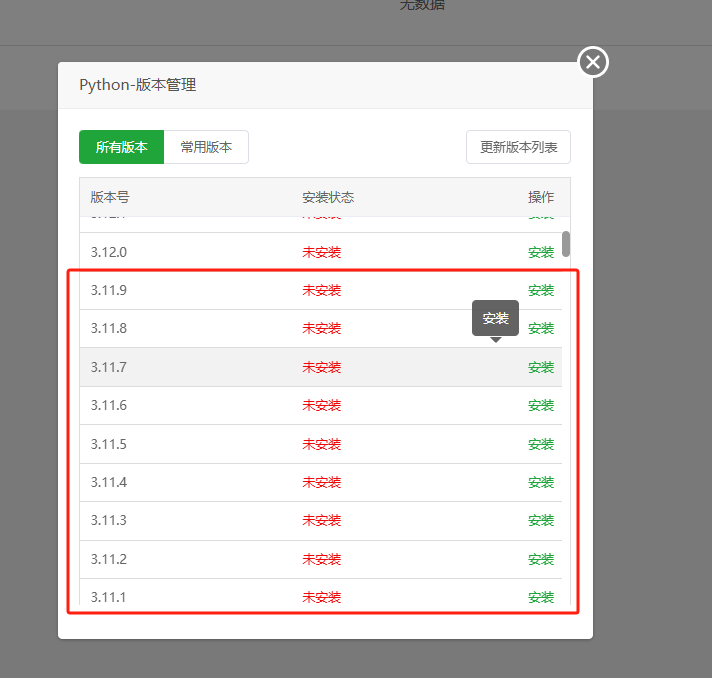Click 未安装 status in row 3.11.6

click(x=321, y=405)
